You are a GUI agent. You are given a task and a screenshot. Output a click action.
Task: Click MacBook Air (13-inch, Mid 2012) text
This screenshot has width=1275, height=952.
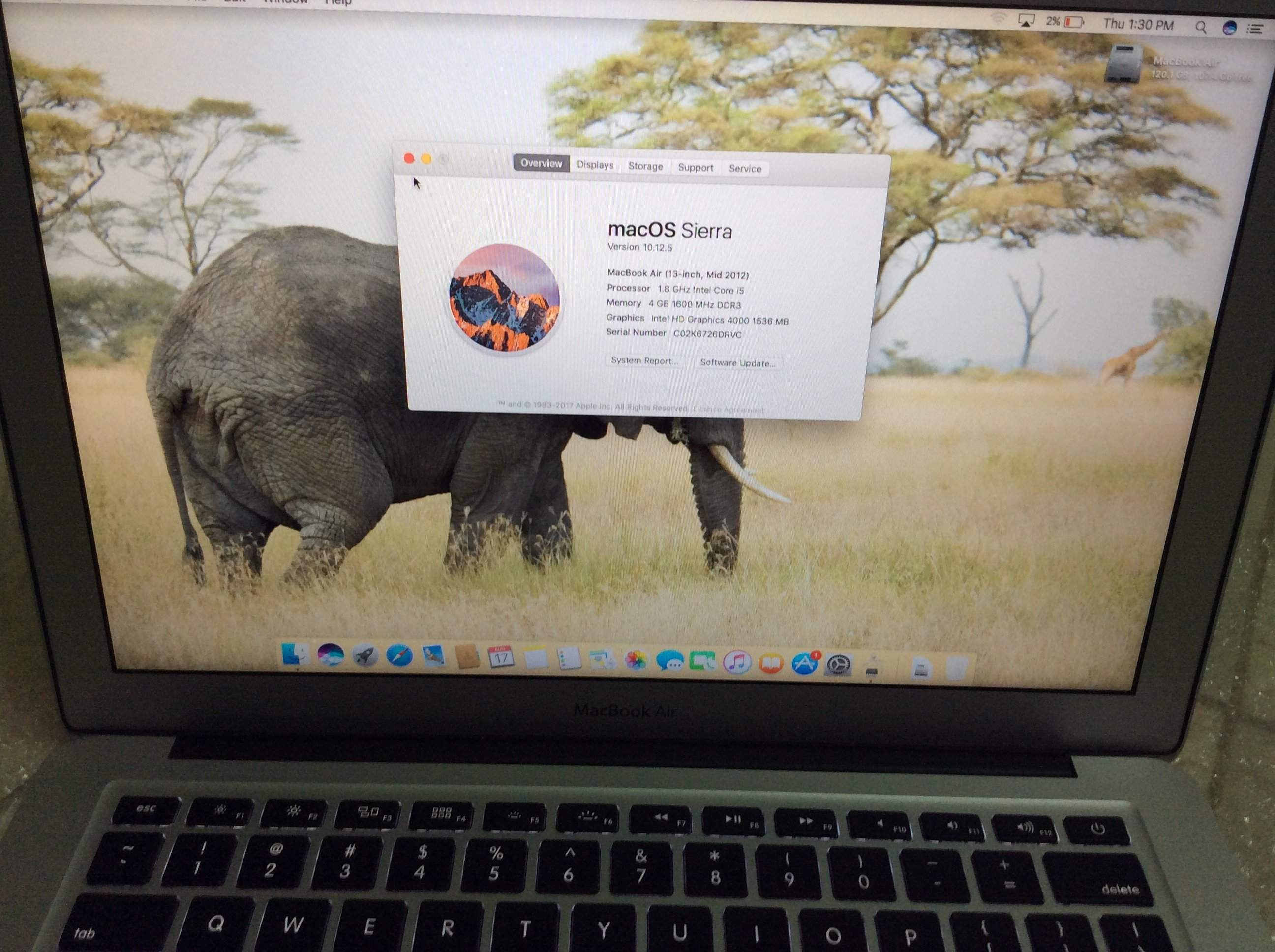pos(678,274)
